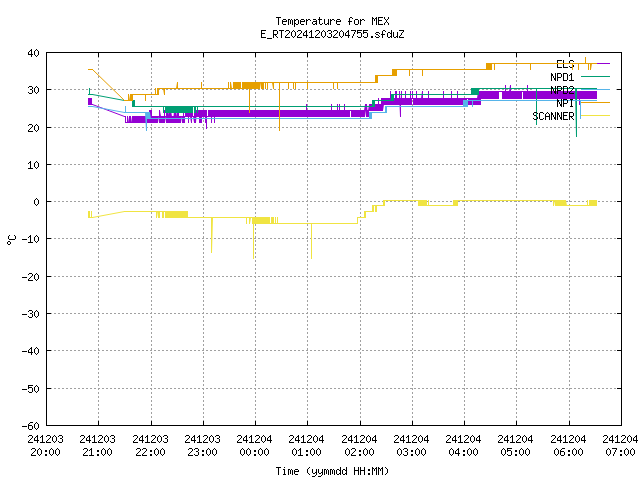
Task: Click the yellow SCANNER legend line sample
Action: click(x=595, y=116)
